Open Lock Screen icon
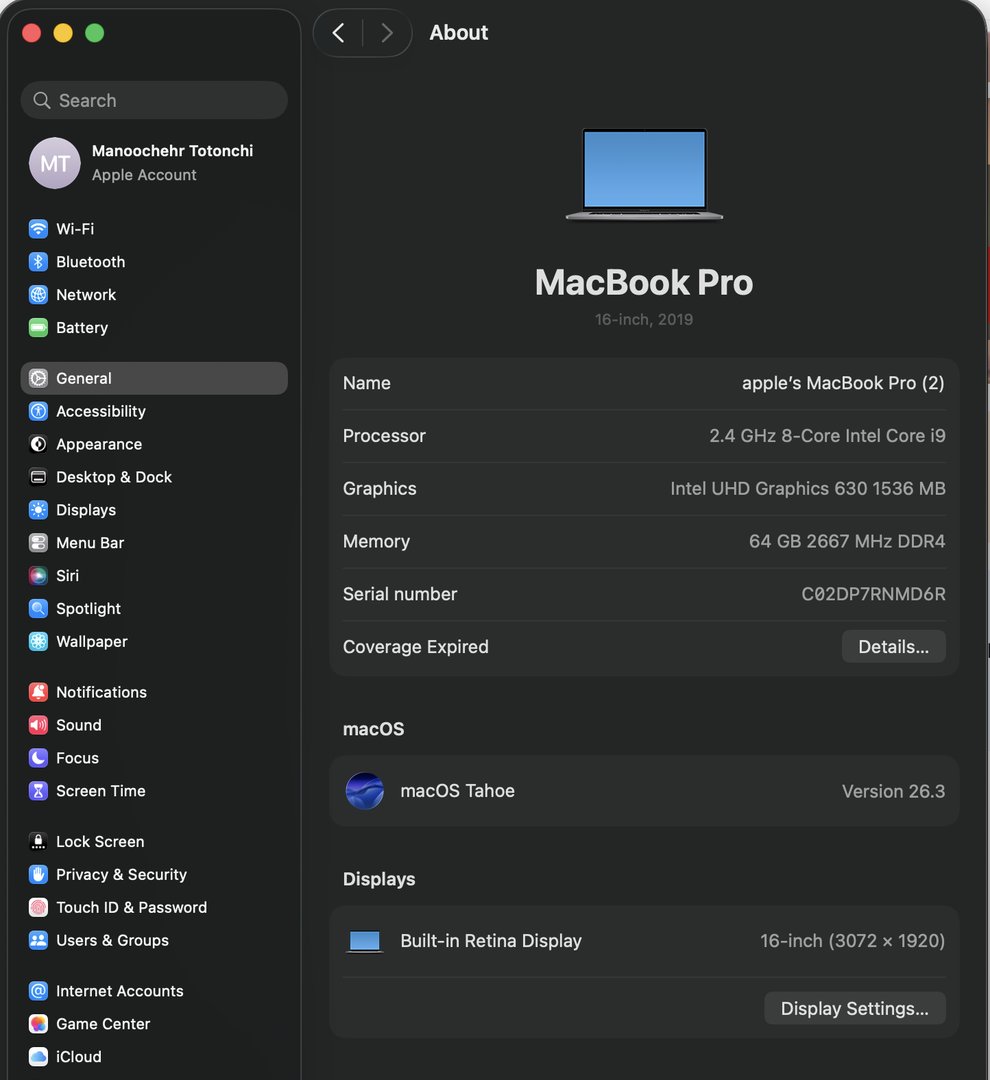This screenshot has height=1080, width=990. pos(39,842)
